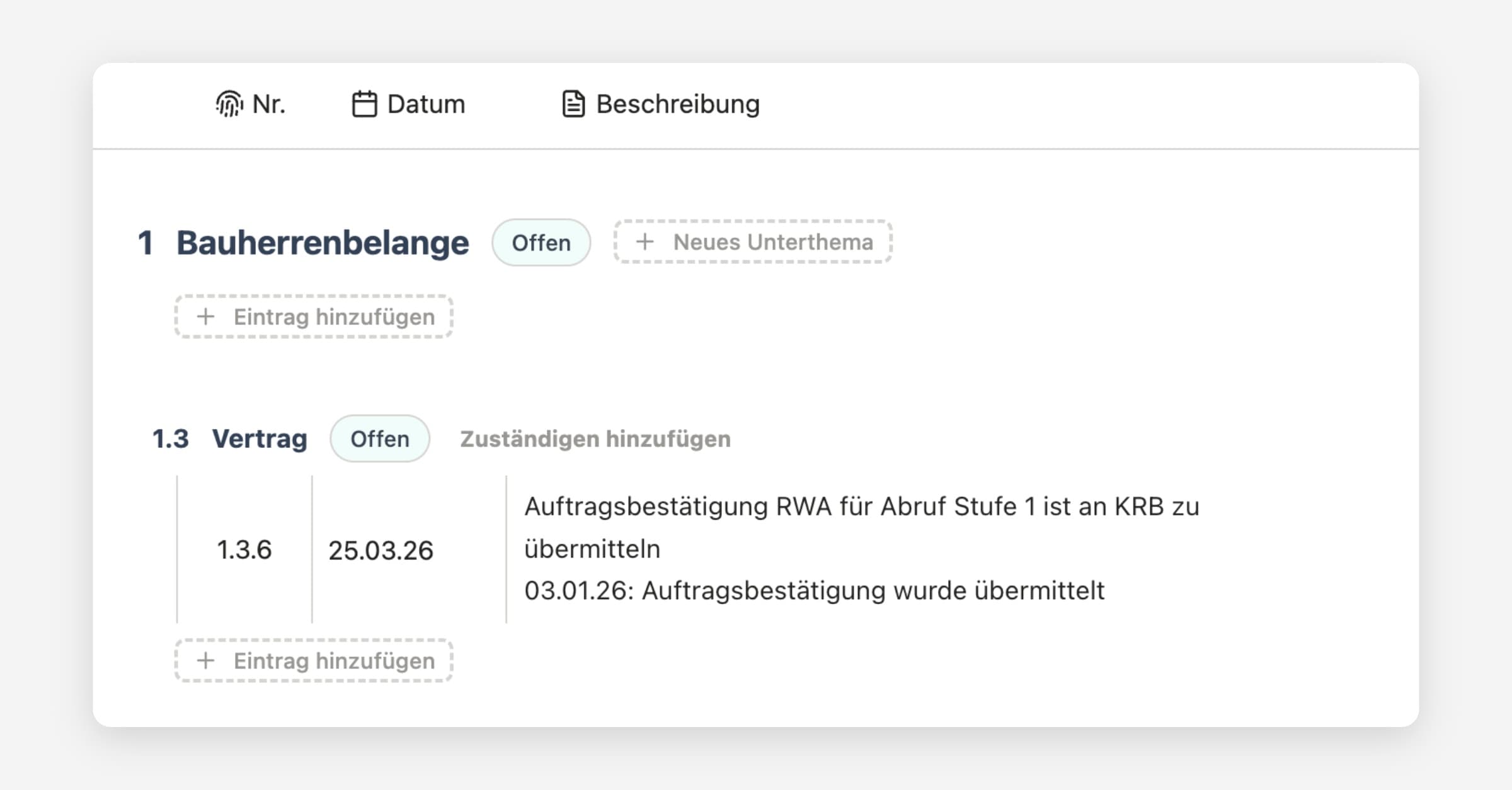
Task: Click the document icon beside Beschreibung
Action: (573, 104)
